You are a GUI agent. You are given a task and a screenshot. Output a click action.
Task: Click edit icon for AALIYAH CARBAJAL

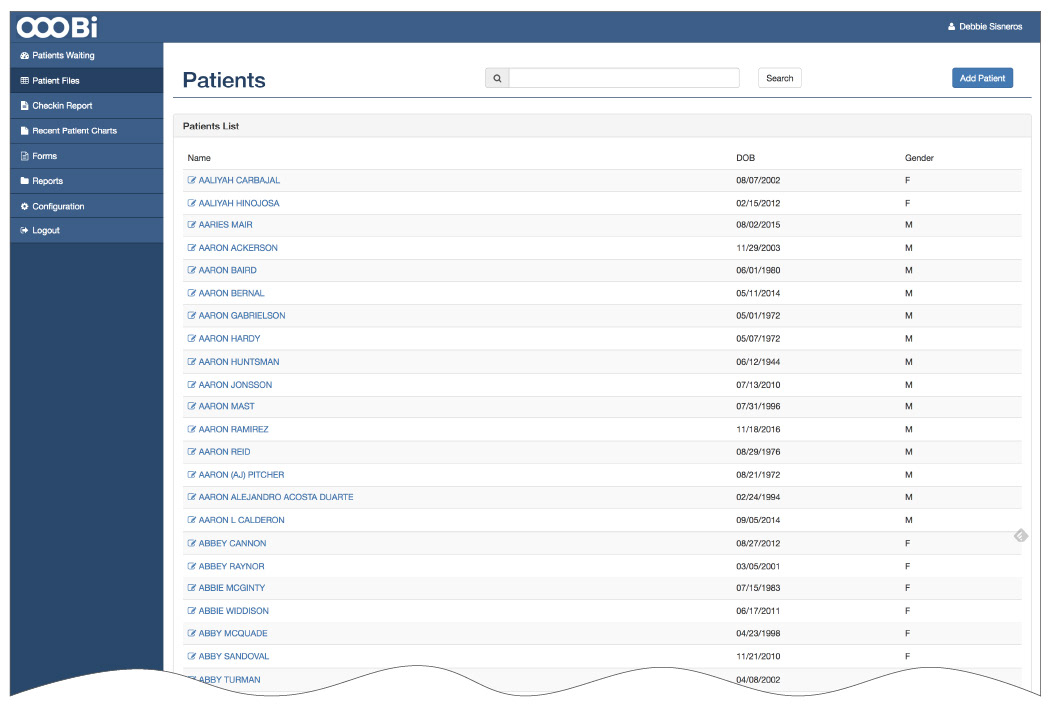click(x=192, y=180)
